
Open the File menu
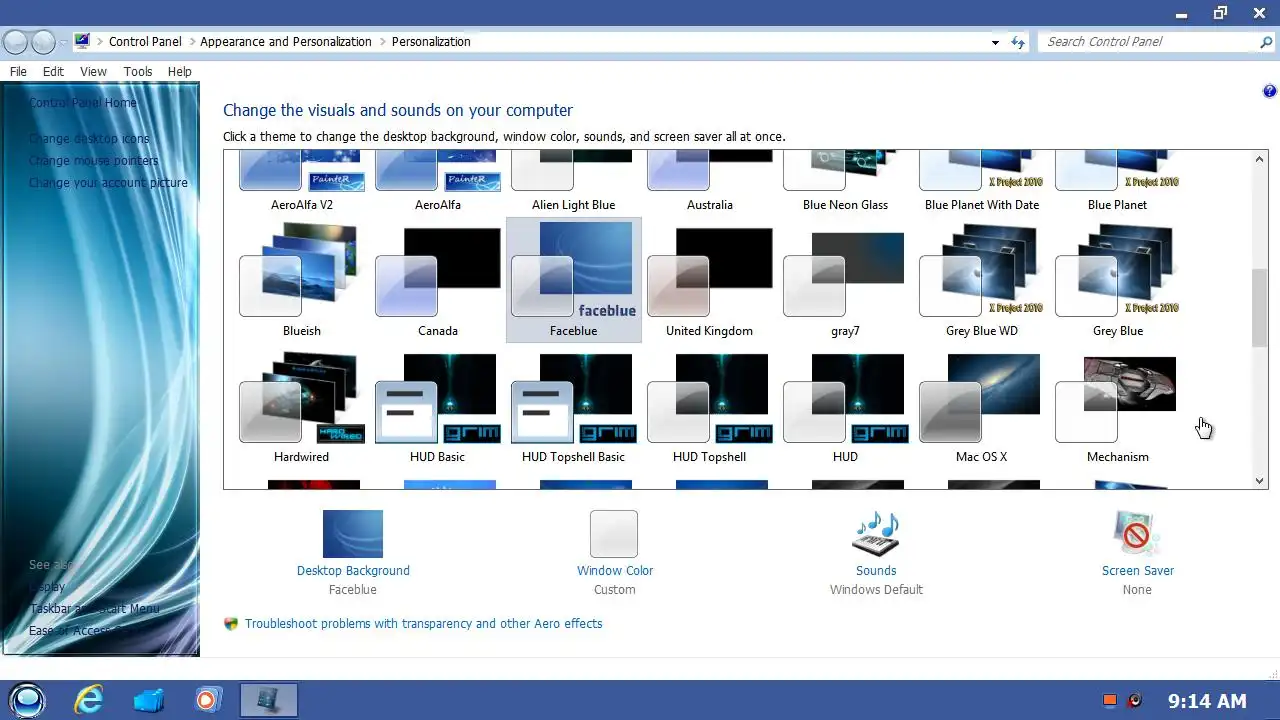[18, 72]
